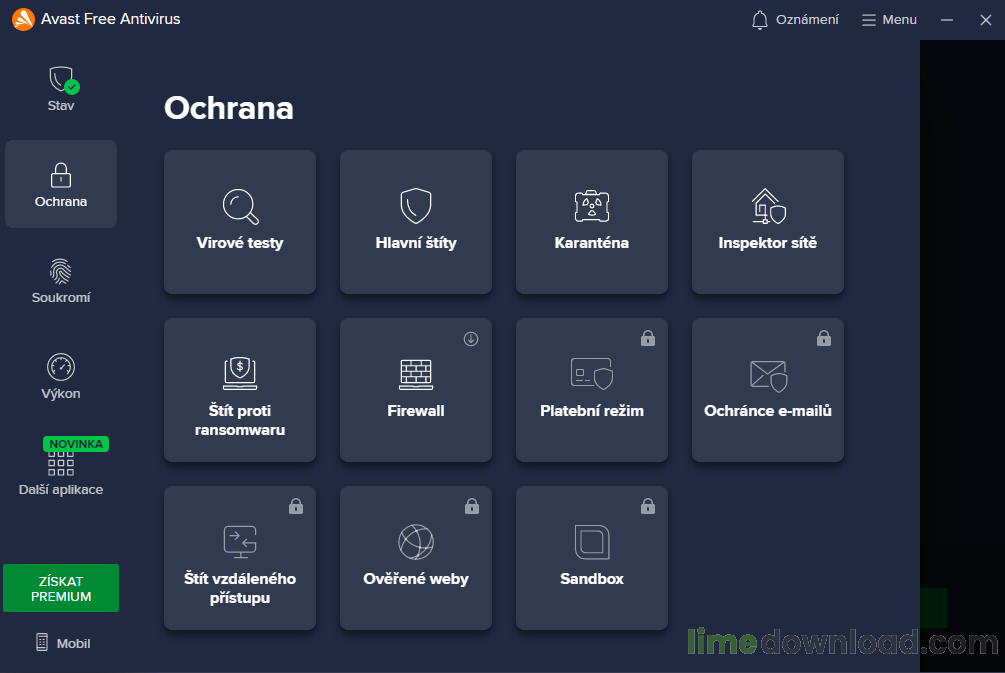Screen dimensions: 1005x673
Task: Open the Výkon performance section
Action: tap(60, 376)
